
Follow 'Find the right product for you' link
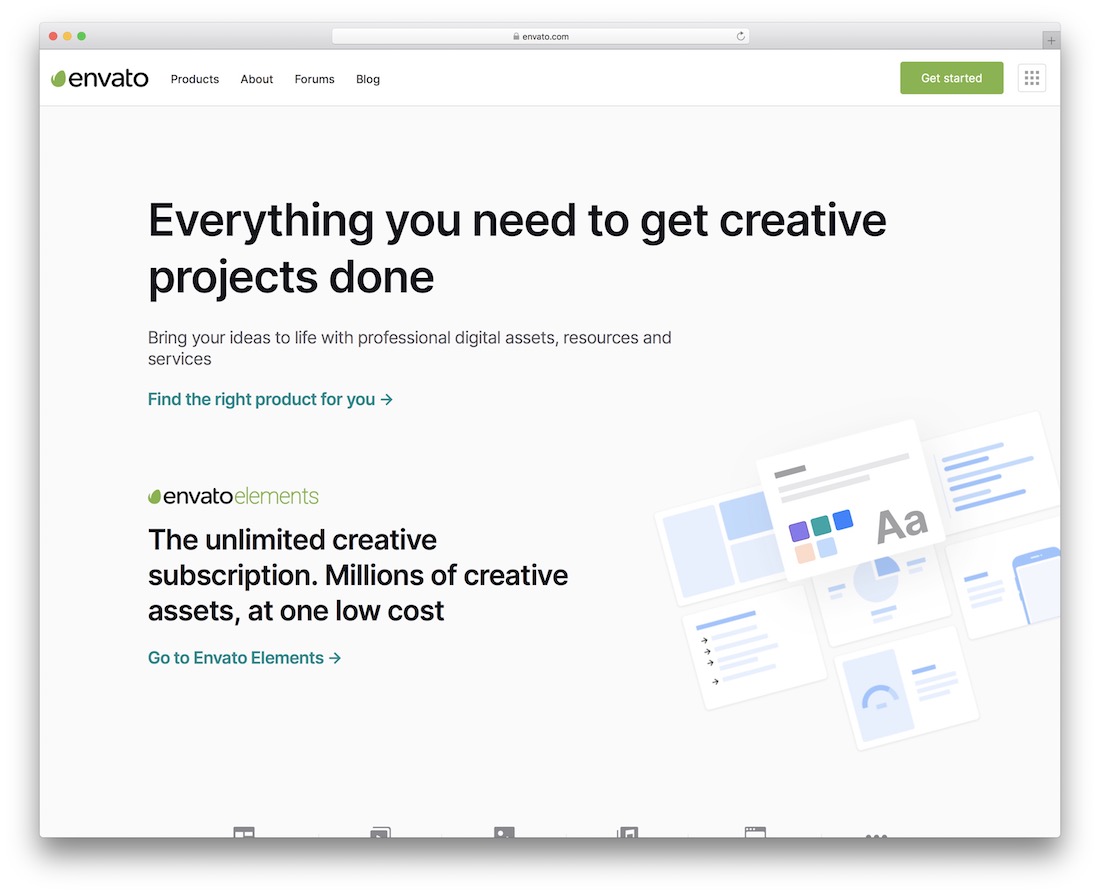pyautogui.click(x=270, y=399)
